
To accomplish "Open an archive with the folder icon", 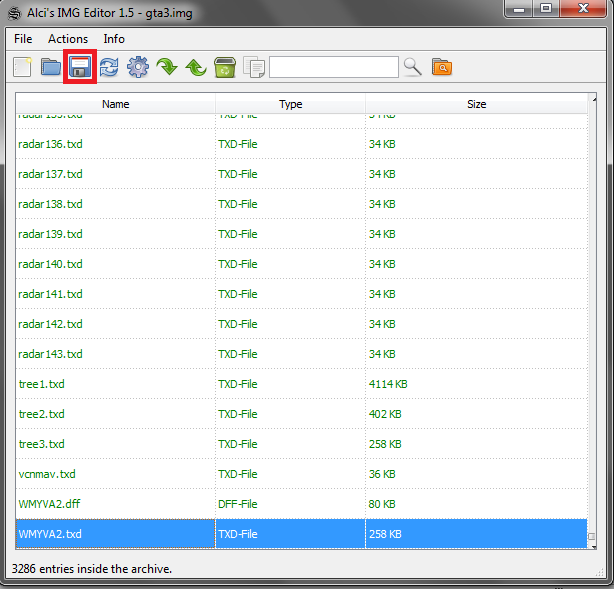I will tap(51, 67).
